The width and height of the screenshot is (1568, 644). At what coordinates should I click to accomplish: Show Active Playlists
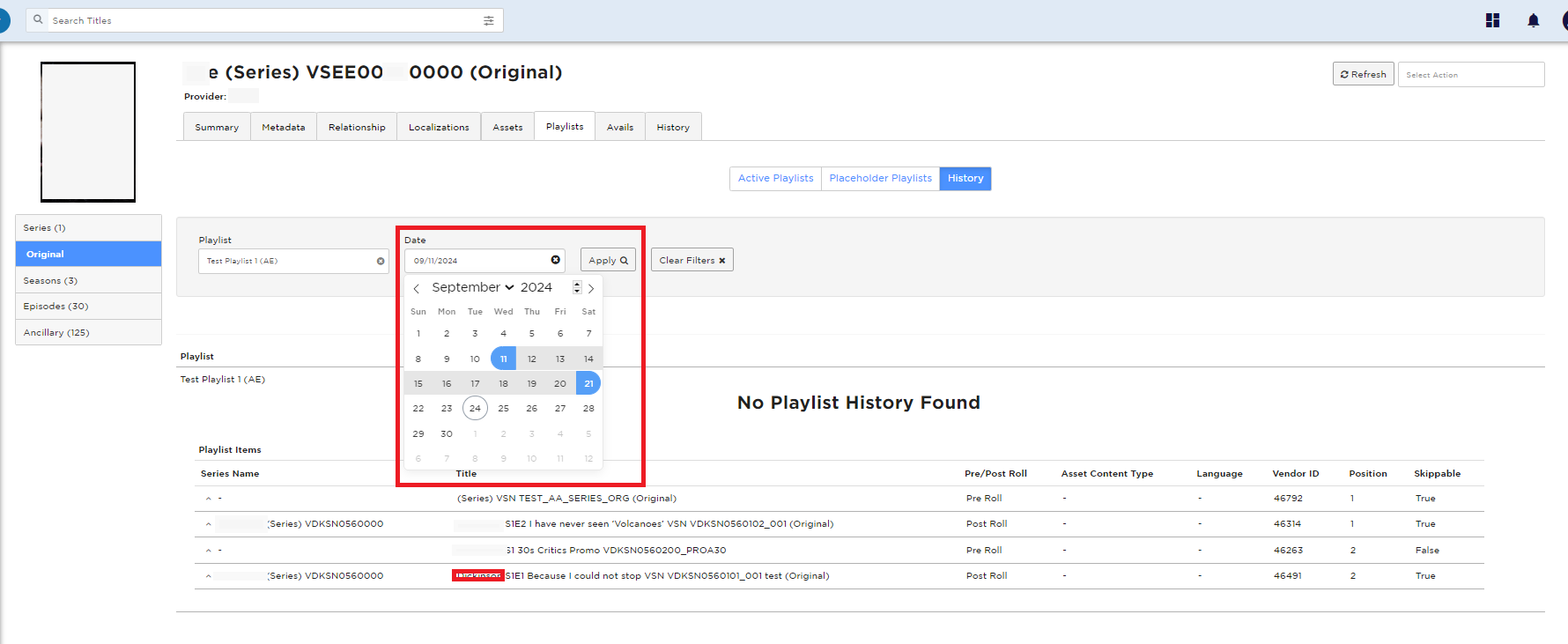pyautogui.click(x=775, y=178)
